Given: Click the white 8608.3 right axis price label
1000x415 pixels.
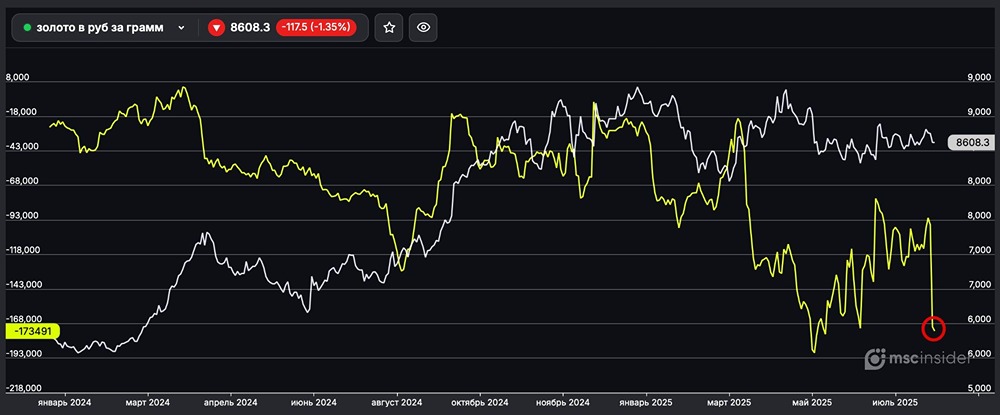Looking at the screenshot, I should (971, 143).
